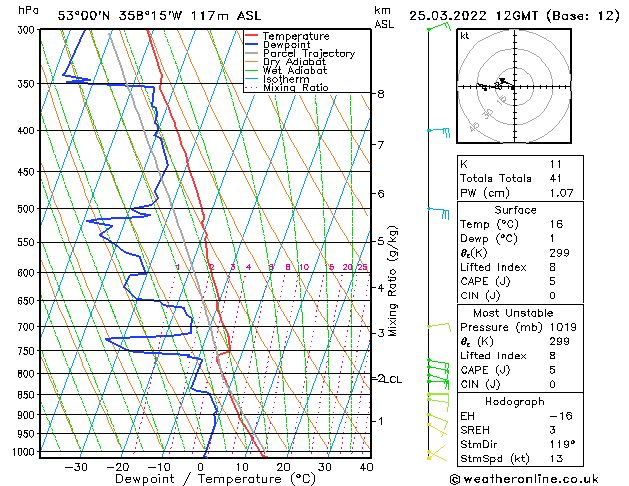Click the 550 hPa pressure label
Viewport: 629px width, 486px height.
[28, 243]
